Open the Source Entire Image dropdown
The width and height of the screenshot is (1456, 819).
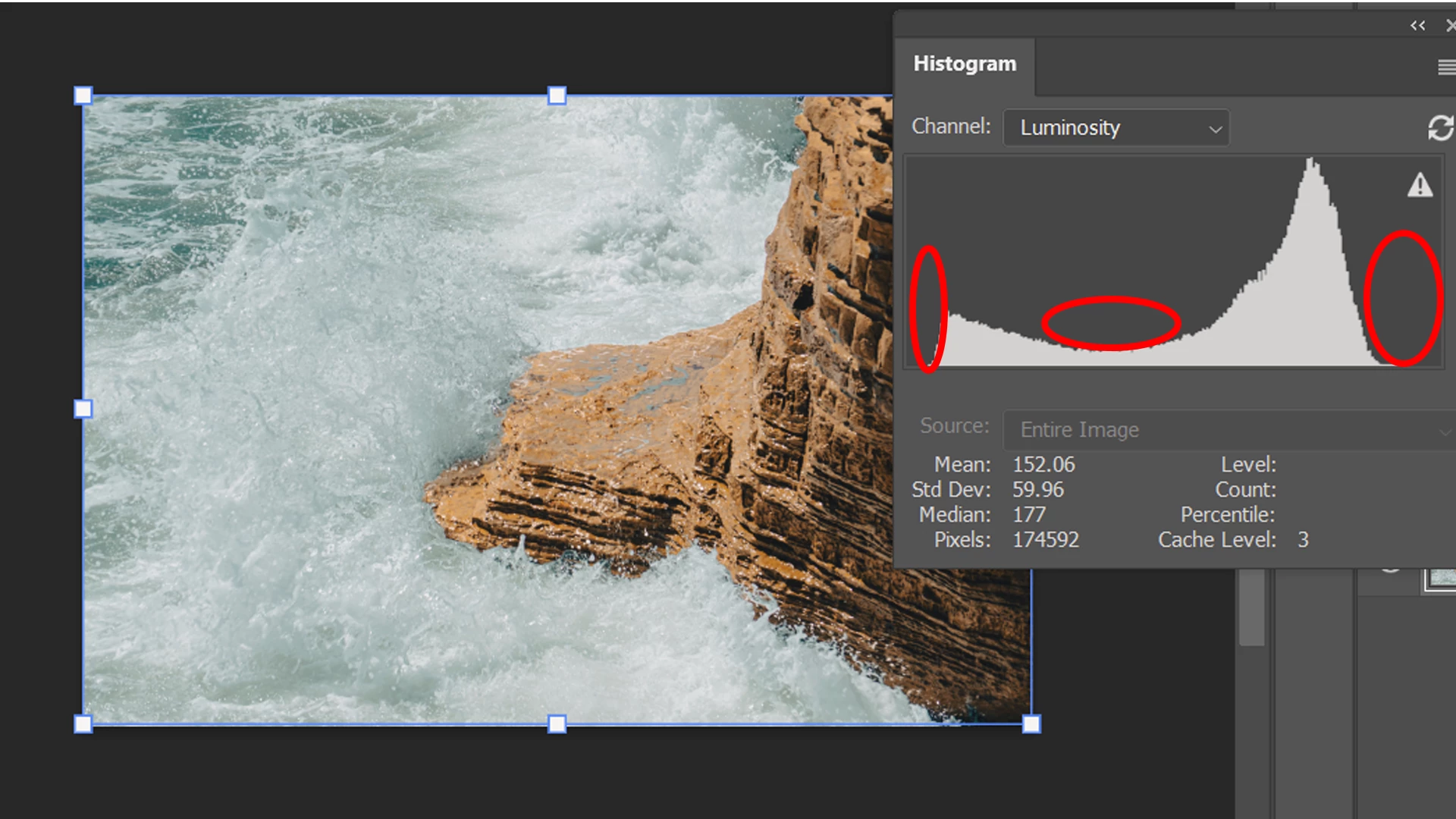coord(1228,430)
